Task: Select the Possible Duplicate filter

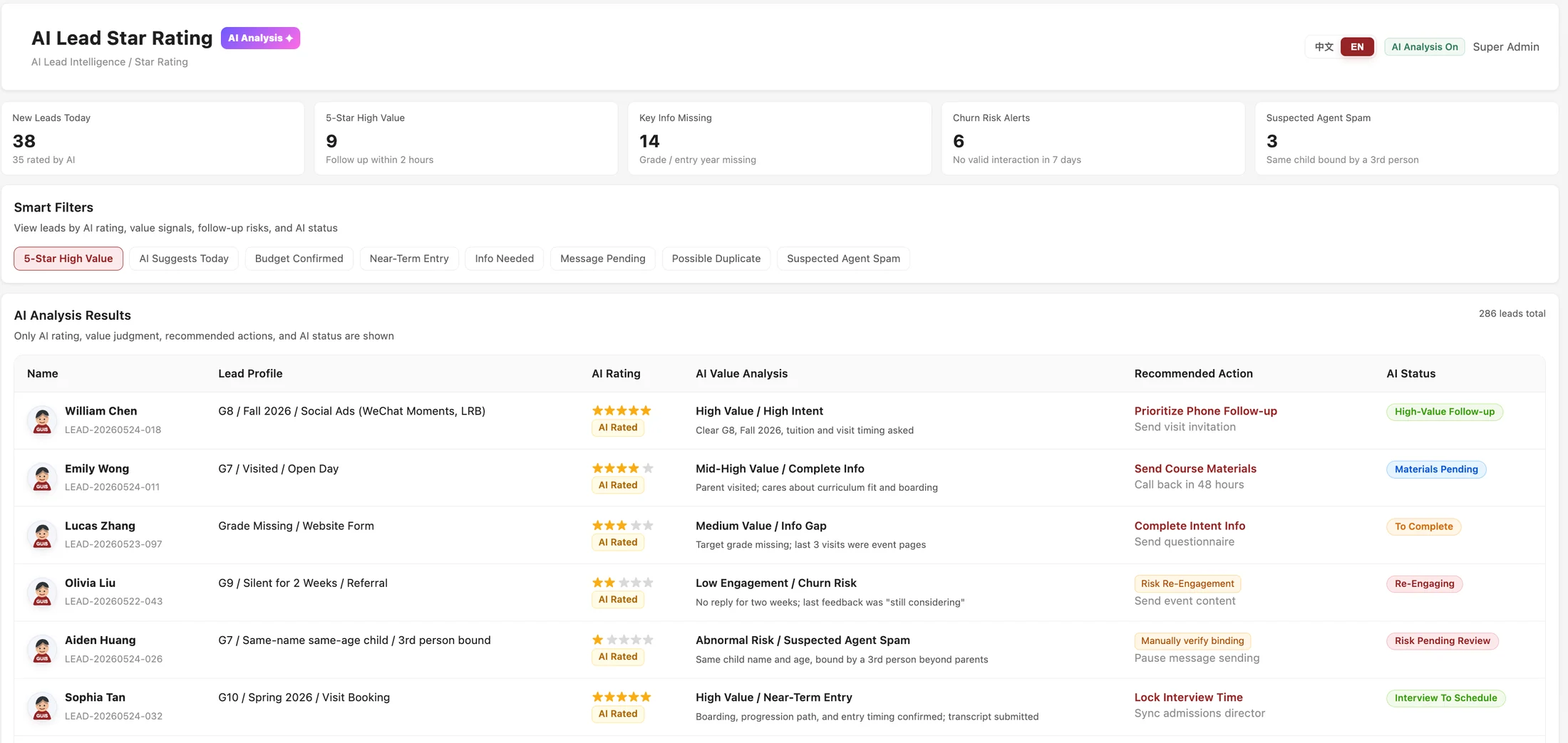Action: 716,259
